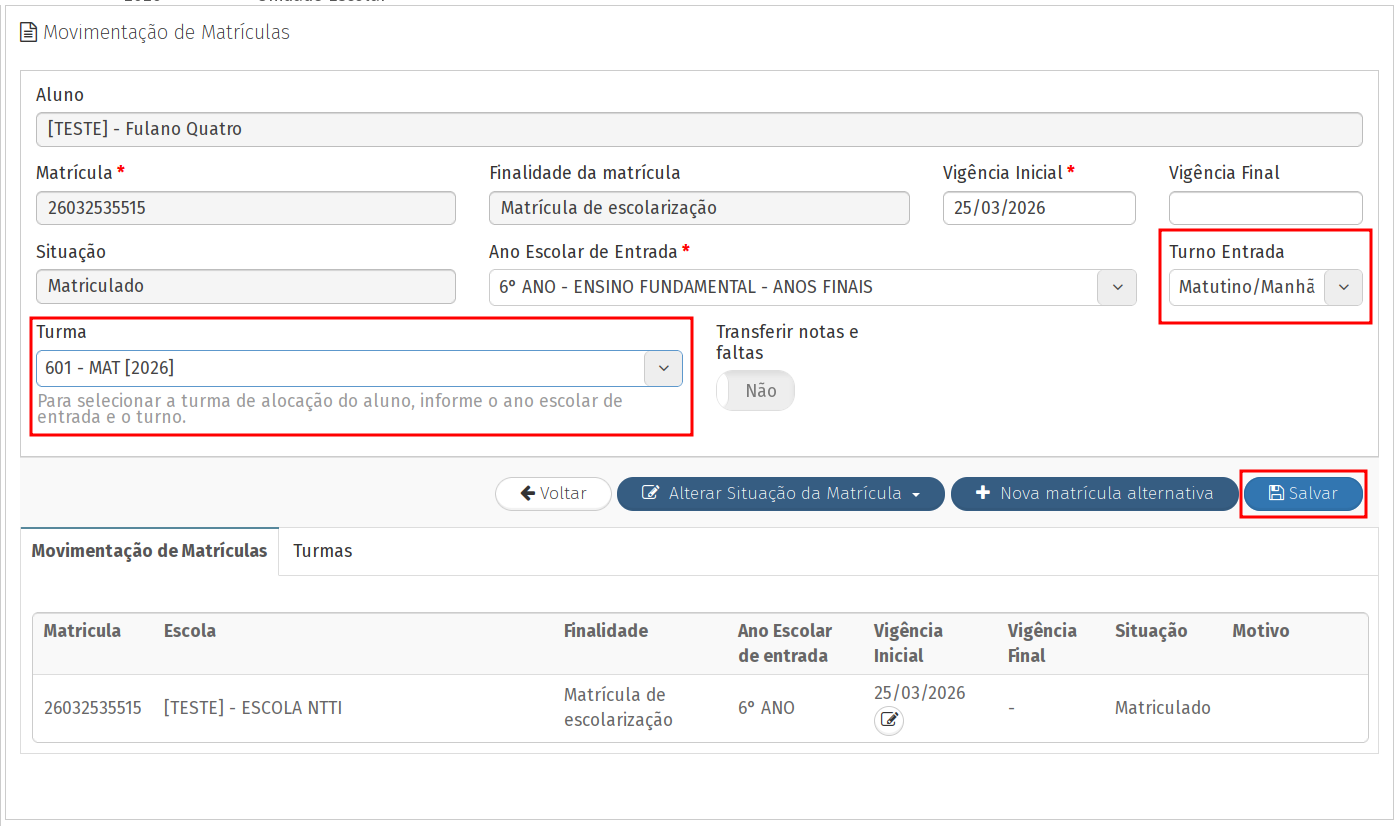
Task: Go back using the Voltar button
Action: [553, 494]
